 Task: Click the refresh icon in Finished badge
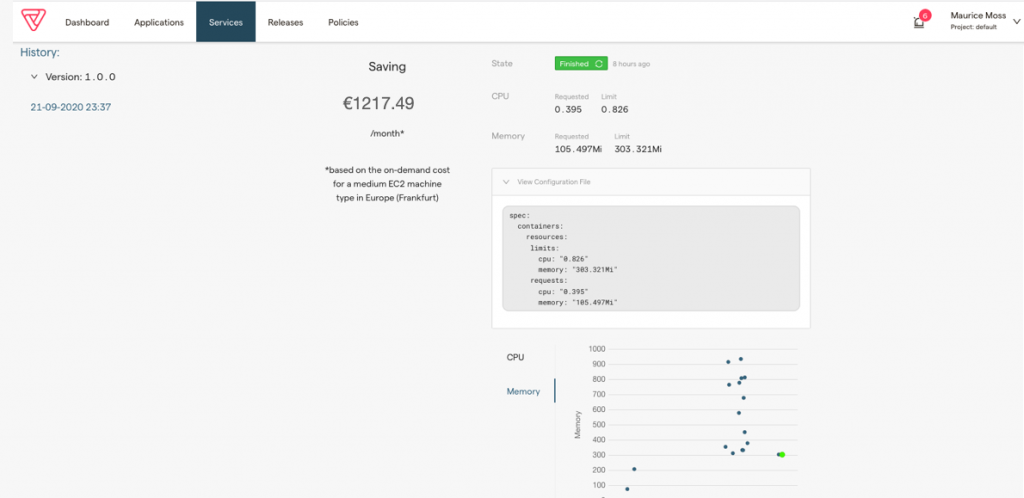tap(598, 64)
